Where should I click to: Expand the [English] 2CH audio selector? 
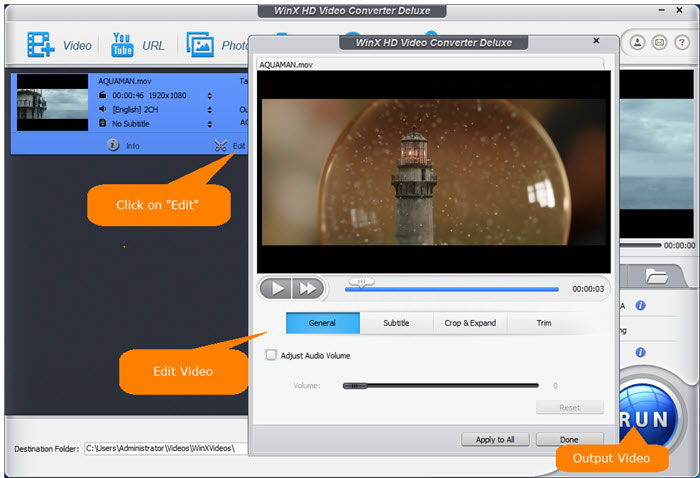coord(209,110)
